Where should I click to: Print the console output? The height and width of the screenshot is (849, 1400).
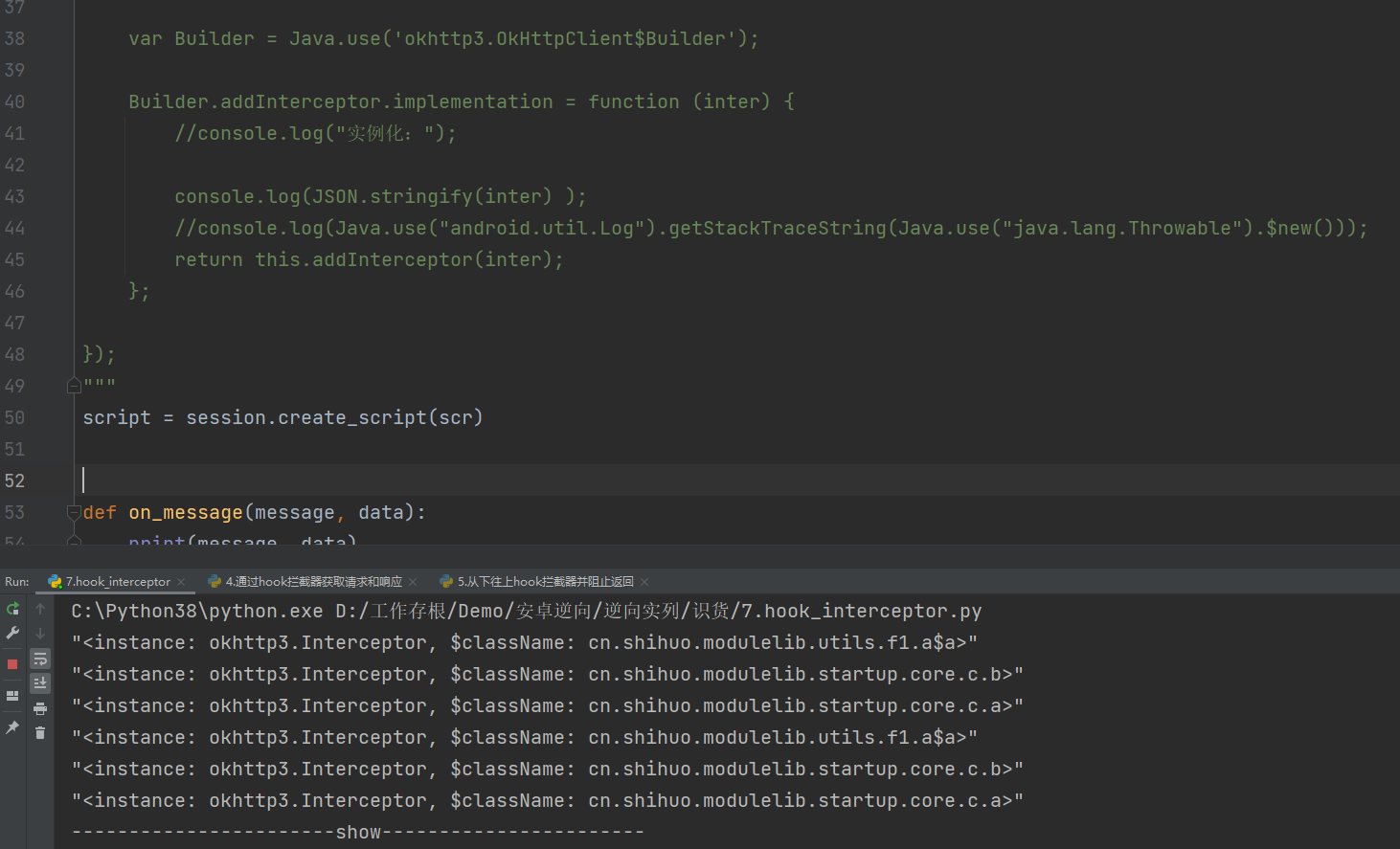tap(40, 708)
